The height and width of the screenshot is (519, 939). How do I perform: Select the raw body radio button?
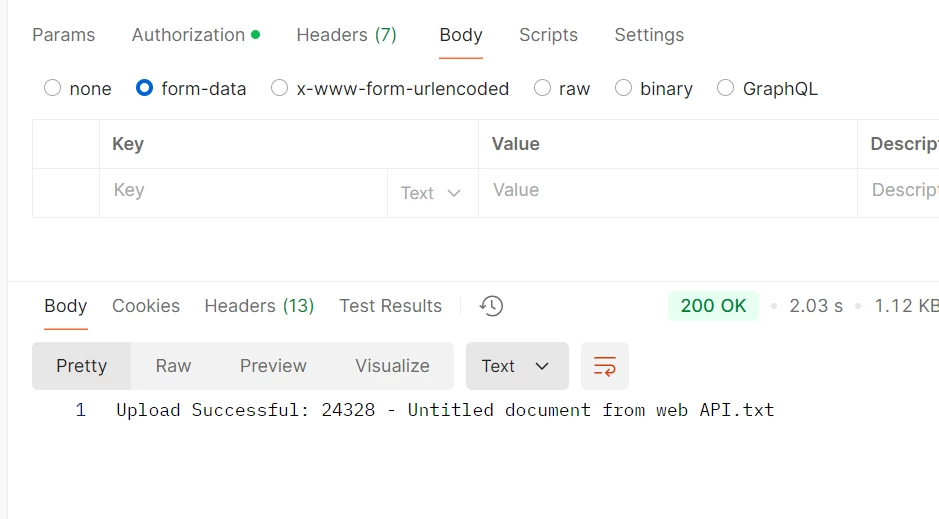(542, 88)
